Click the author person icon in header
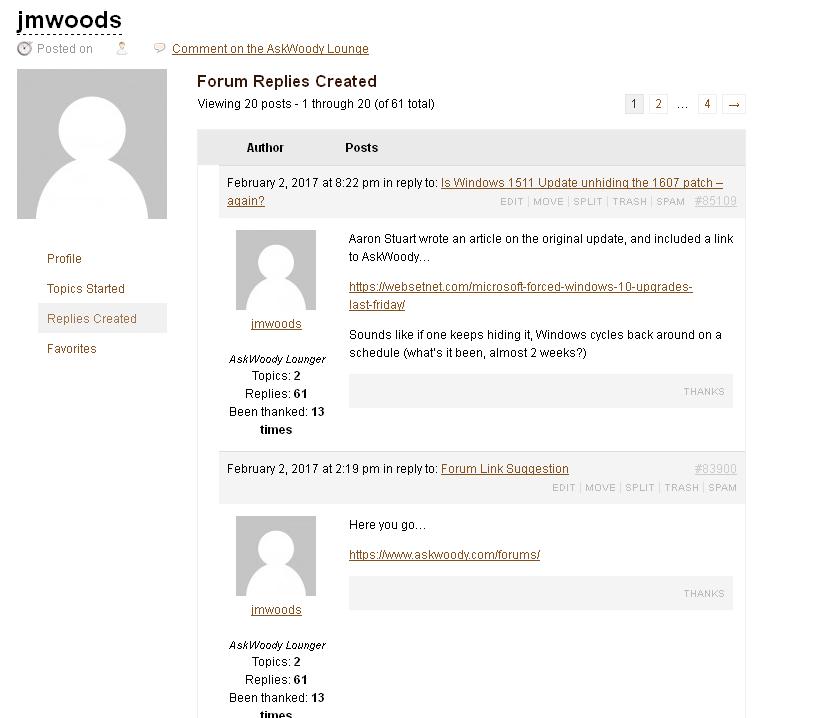The height and width of the screenshot is (718, 840). pos(122,48)
